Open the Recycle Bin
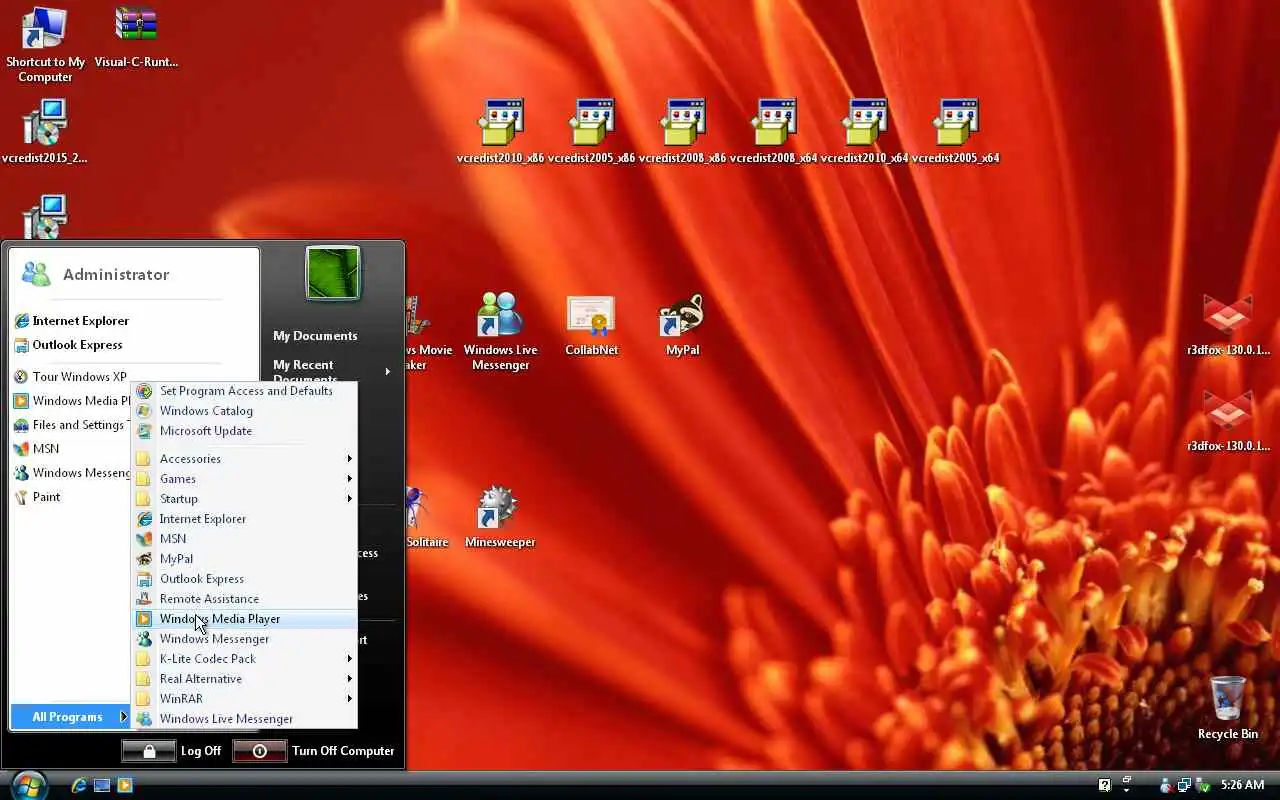Image resolution: width=1280 pixels, height=800 pixels. tap(1227, 708)
